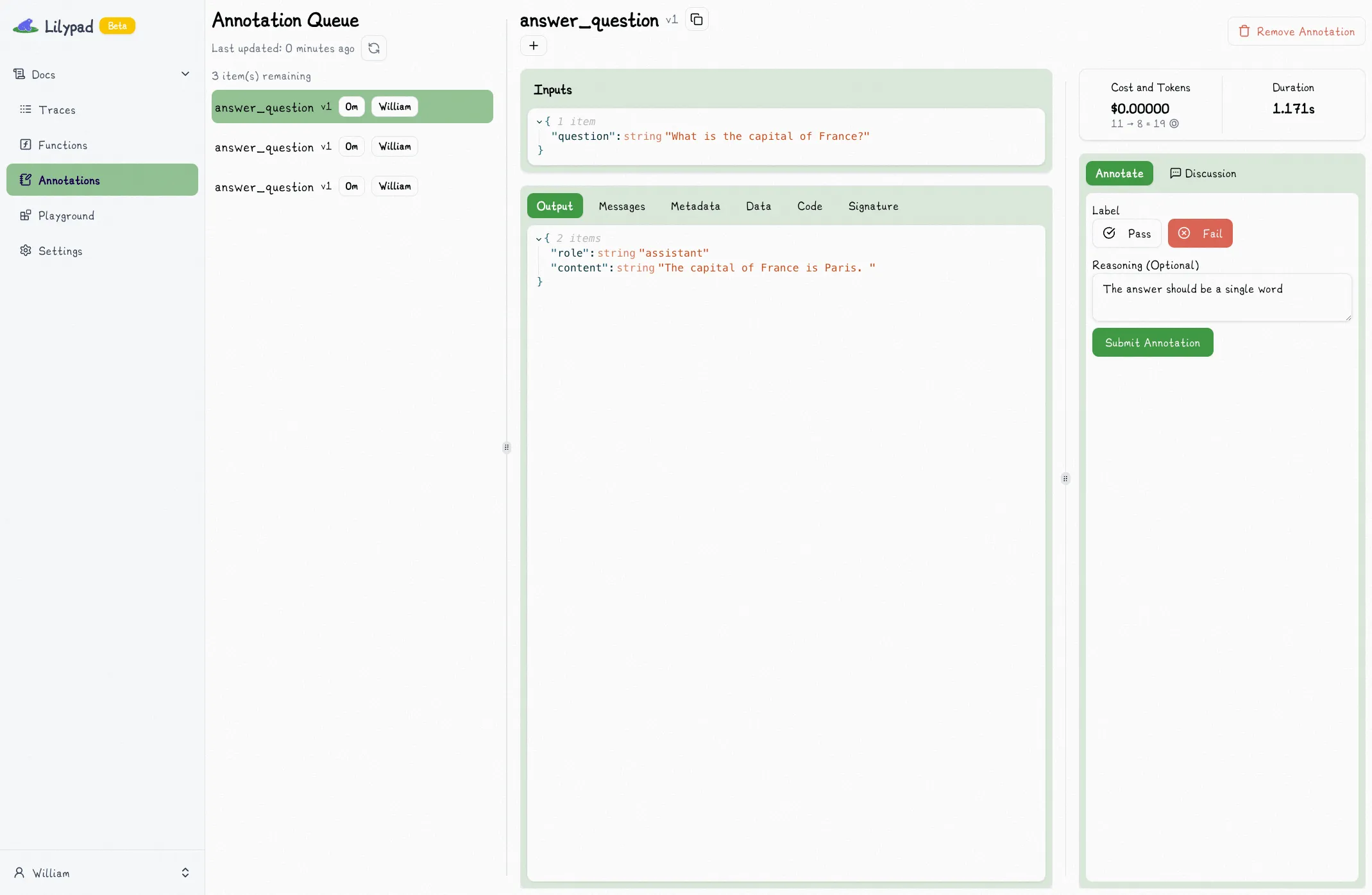Click inside the Reasoning text field
This screenshot has height=895, width=1372.
click(1221, 297)
